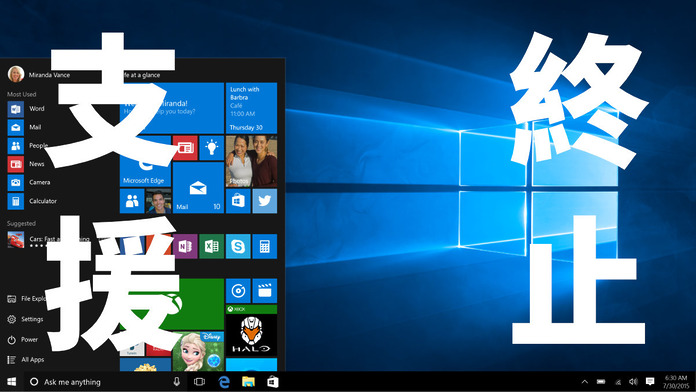
Task: Open the Microsoft Edge tile
Action: point(145,161)
